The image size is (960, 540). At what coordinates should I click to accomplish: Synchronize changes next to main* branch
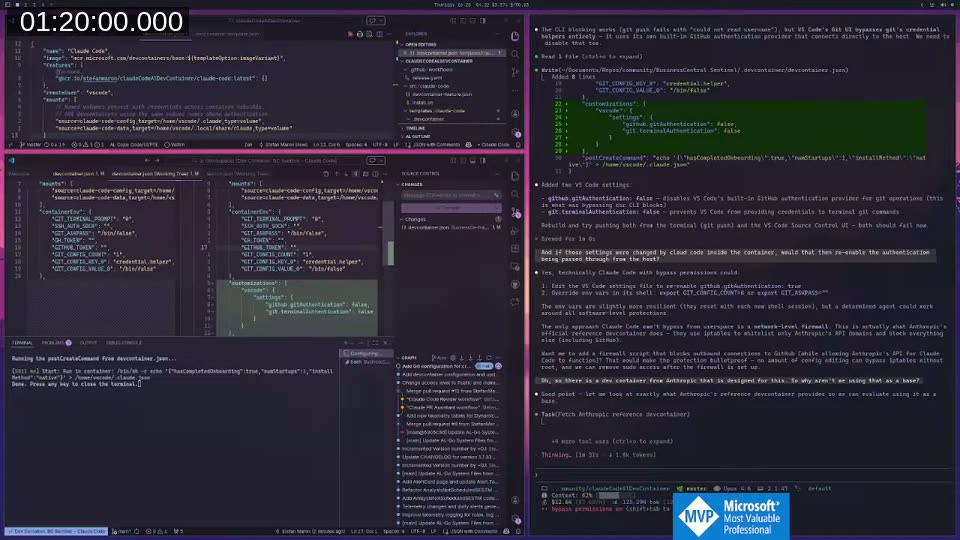(137, 531)
